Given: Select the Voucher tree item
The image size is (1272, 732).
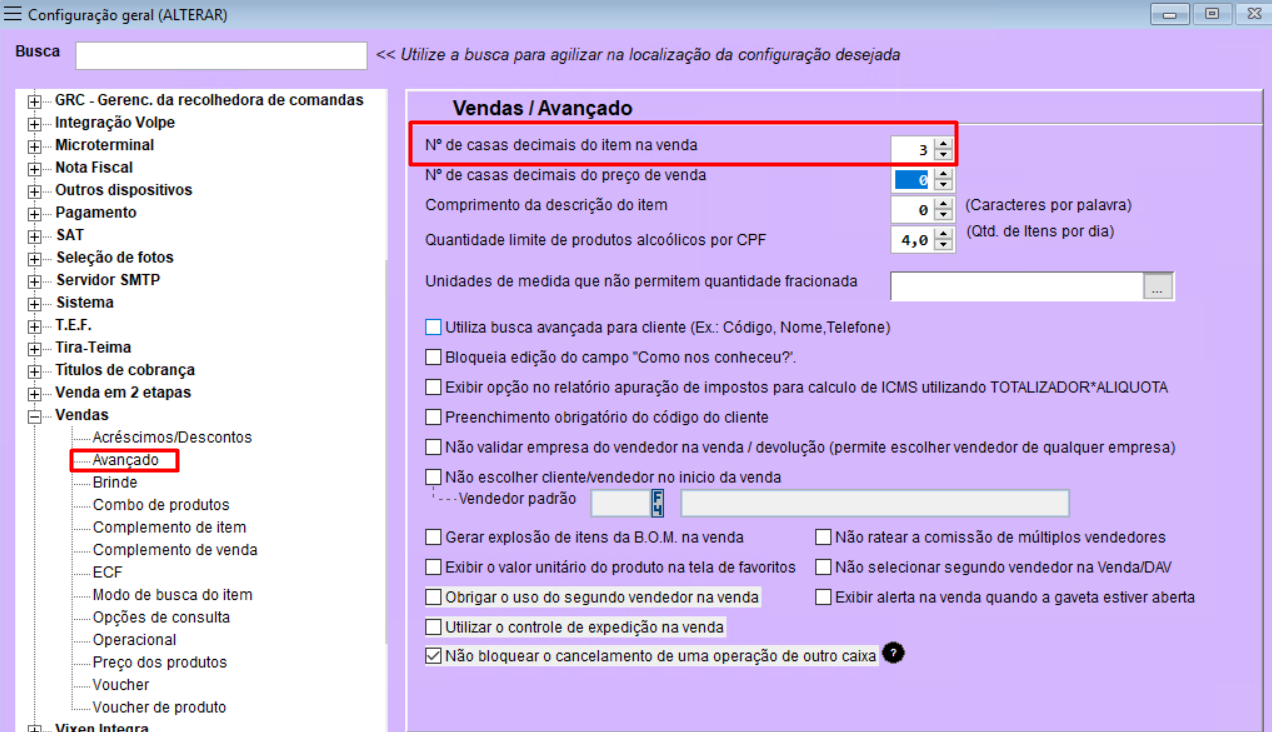Looking at the screenshot, I should click(121, 685).
